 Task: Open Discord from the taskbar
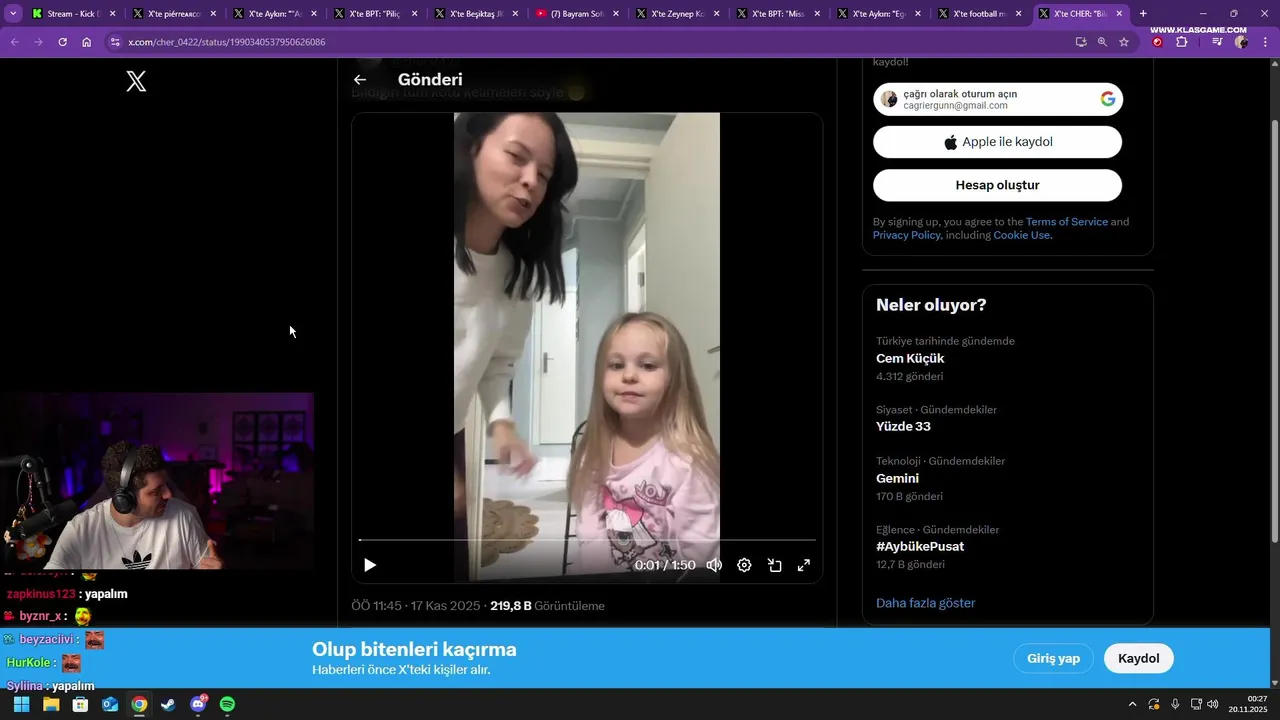point(198,704)
